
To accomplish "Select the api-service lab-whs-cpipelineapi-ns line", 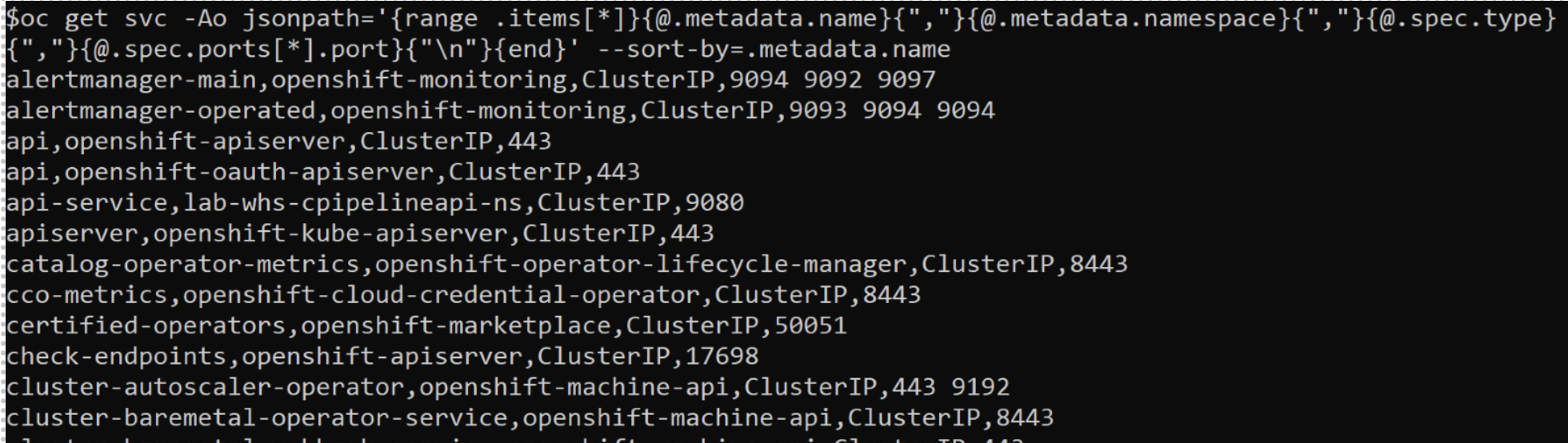I will pos(374,203).
